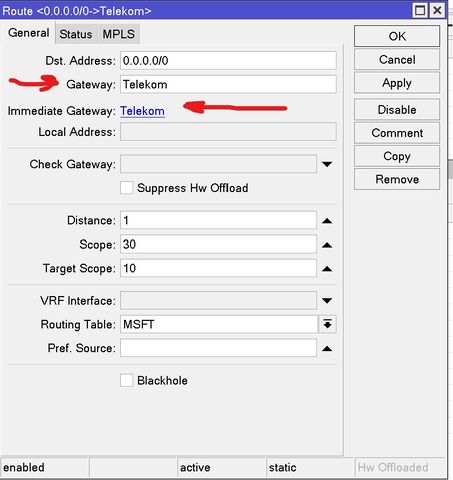Toggle Suppress Hw Offload checkbox
Image resolution: width=453 pixels, height=480 pixels.
point(127,188)
